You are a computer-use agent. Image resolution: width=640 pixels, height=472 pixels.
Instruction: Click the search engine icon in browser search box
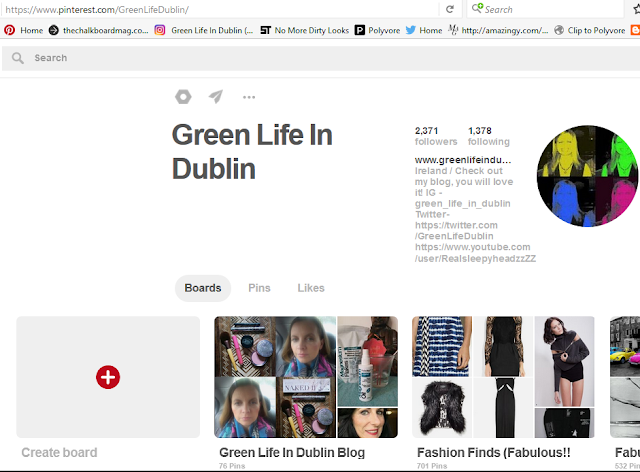(x=477, y=8)
